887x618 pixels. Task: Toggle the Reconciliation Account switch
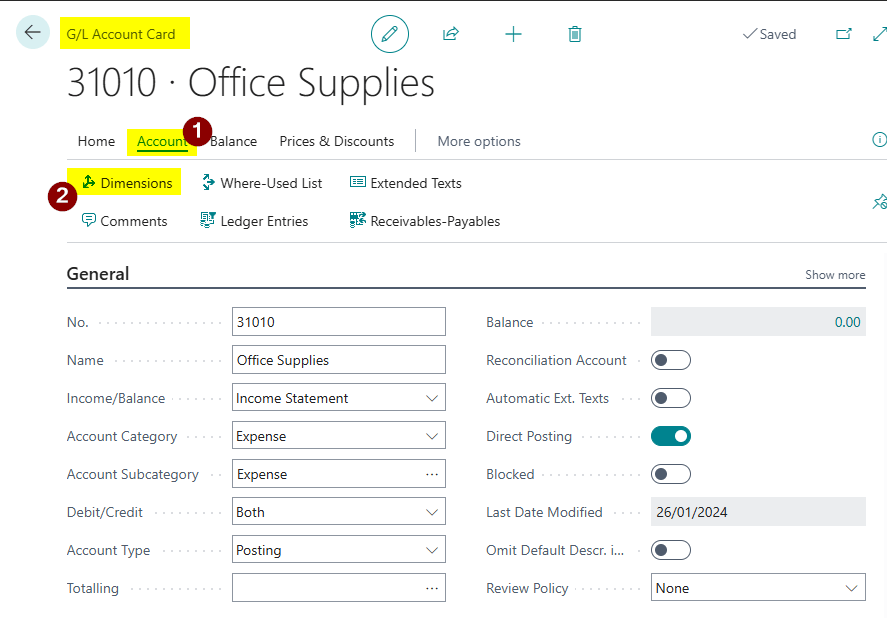point(670,360)
